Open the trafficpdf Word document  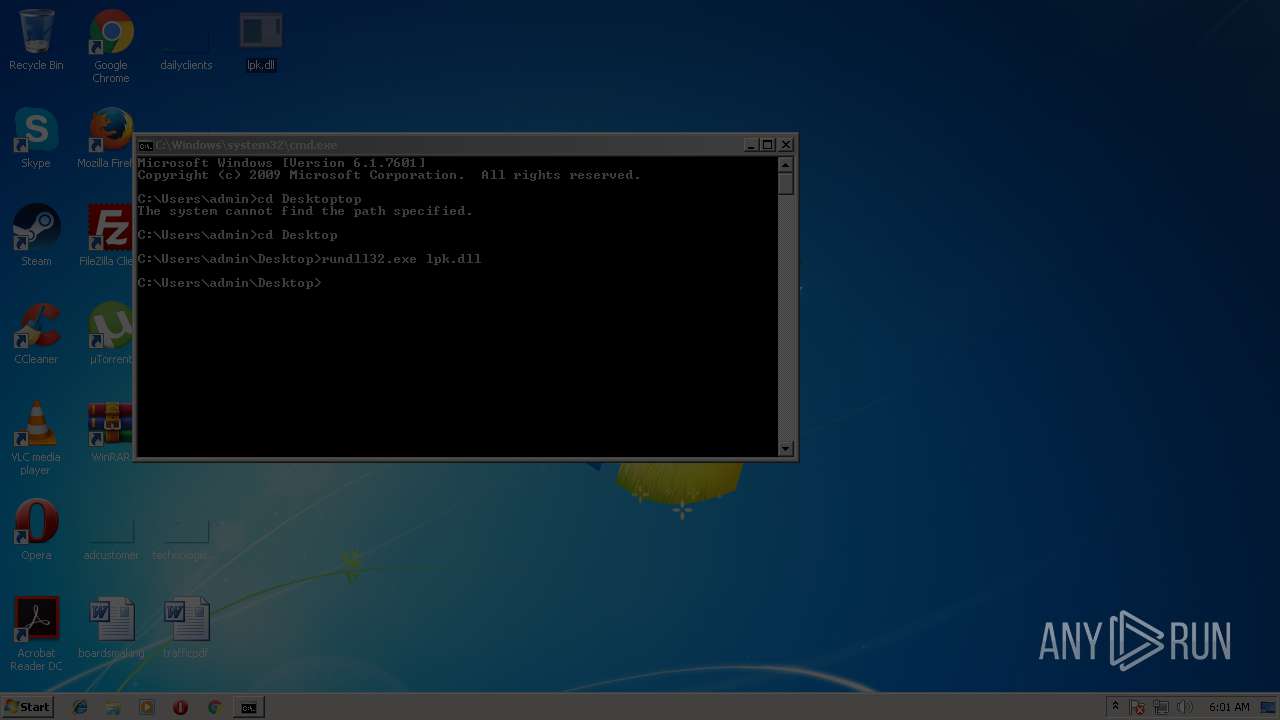pyautogui.click(x=186, y=628)
